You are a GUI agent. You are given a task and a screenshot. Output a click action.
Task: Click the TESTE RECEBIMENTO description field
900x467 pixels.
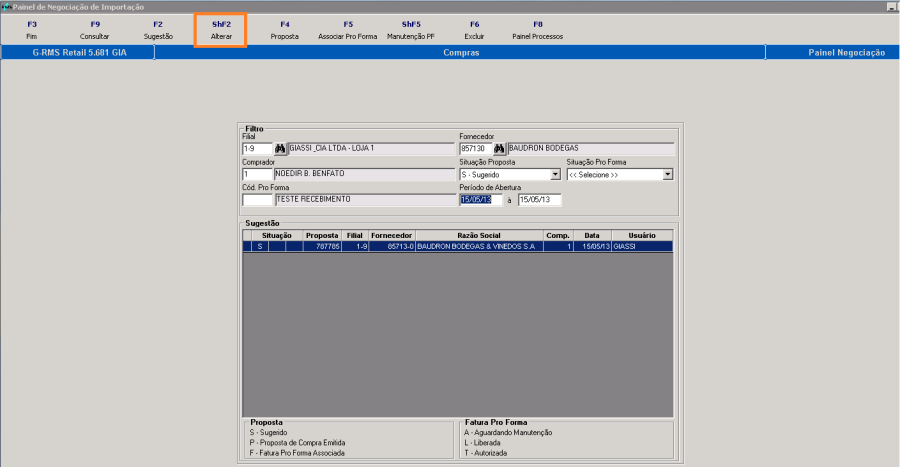366,200
